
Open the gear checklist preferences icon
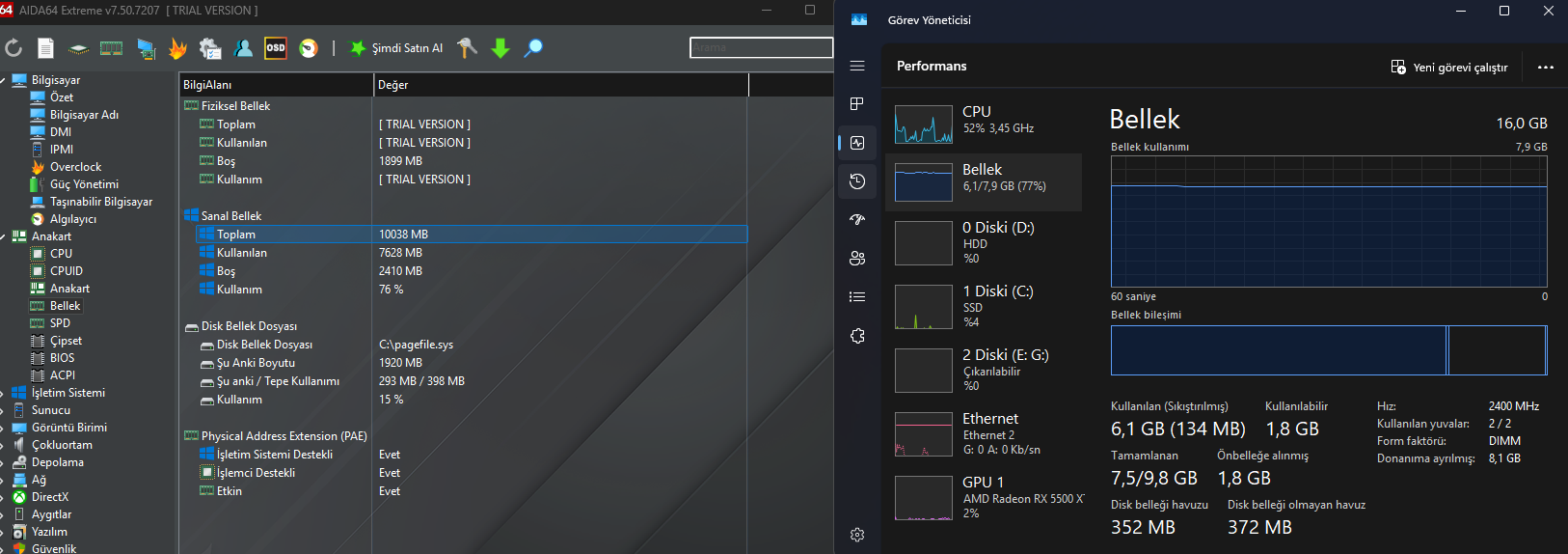click(210, 48)
